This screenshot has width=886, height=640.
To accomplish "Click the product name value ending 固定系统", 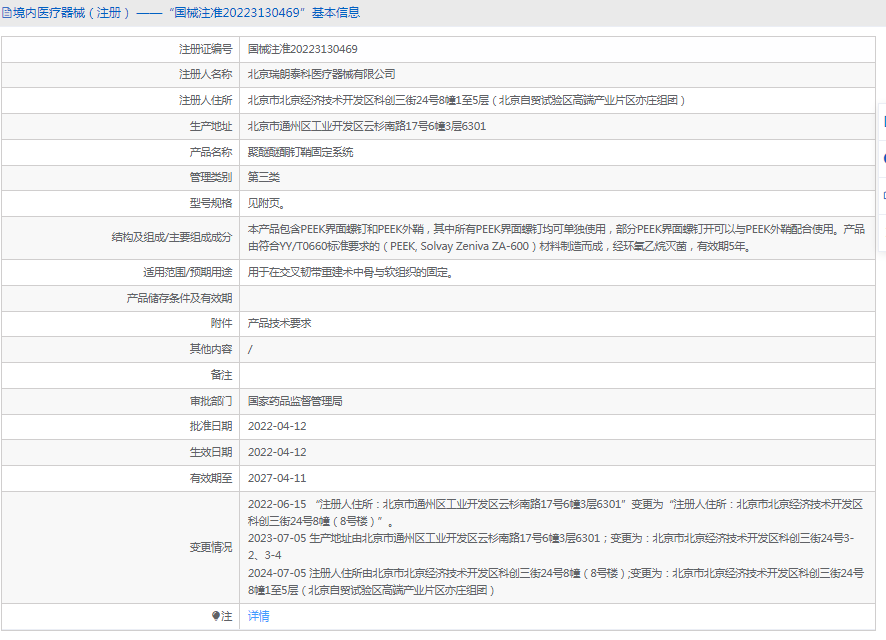I will click(301, 152).
